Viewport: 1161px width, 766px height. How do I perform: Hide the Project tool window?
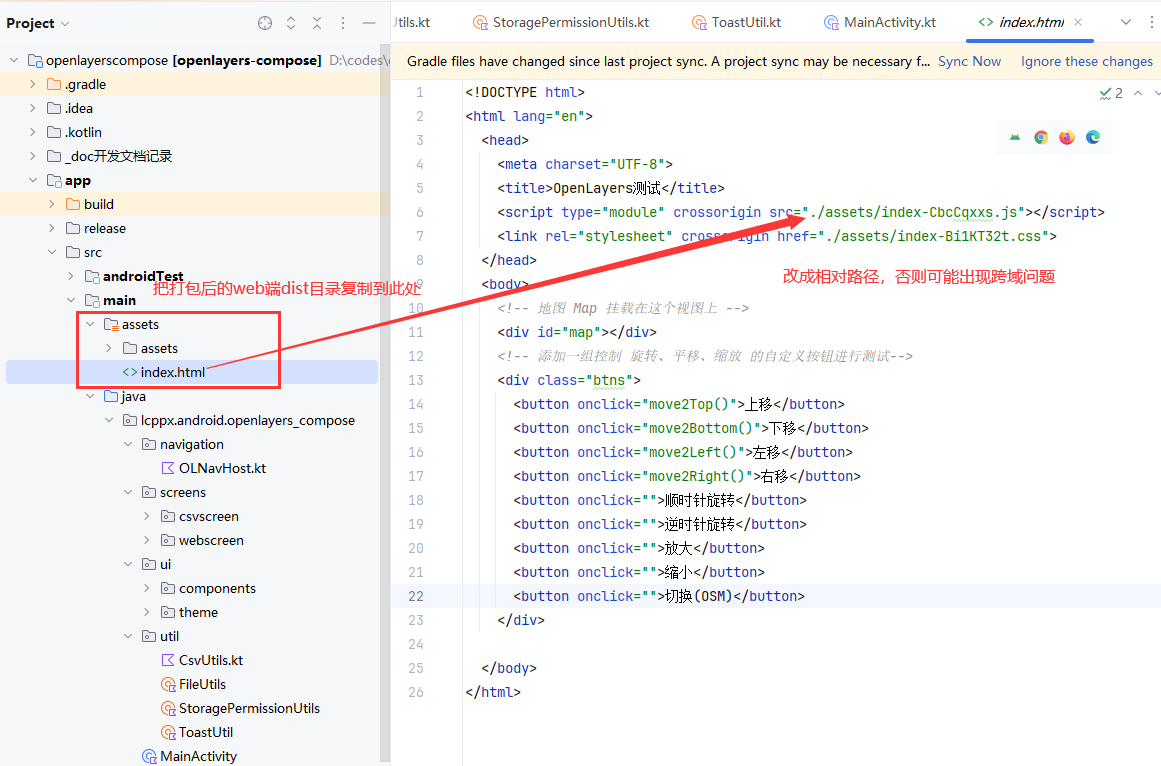click(x=369, y=23)
